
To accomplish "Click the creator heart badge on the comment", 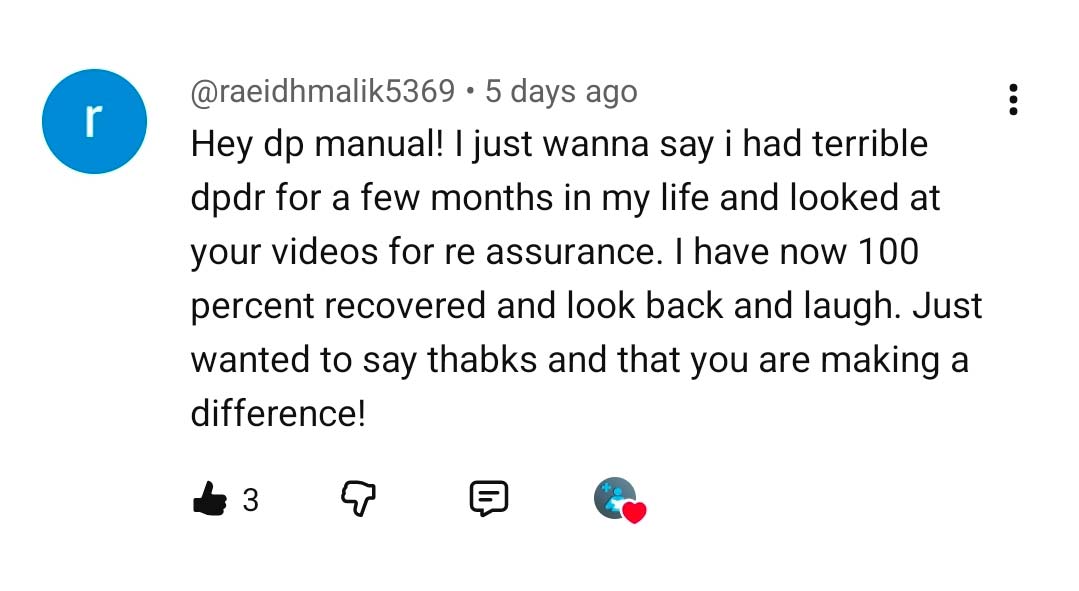I will pos(618,500).
